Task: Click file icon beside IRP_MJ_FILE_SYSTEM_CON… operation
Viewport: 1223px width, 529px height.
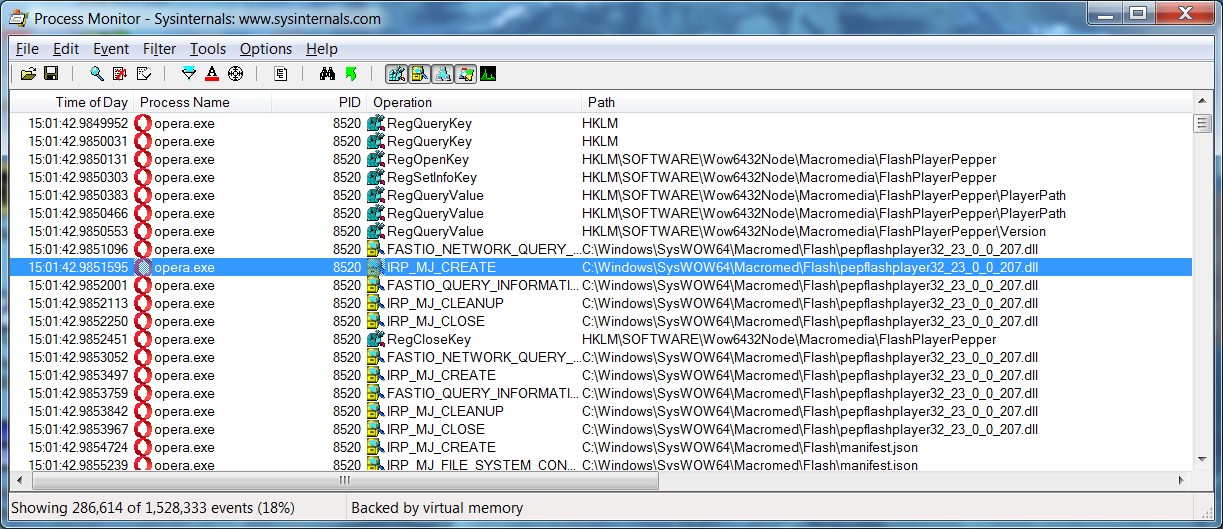Action: [376, 465]
